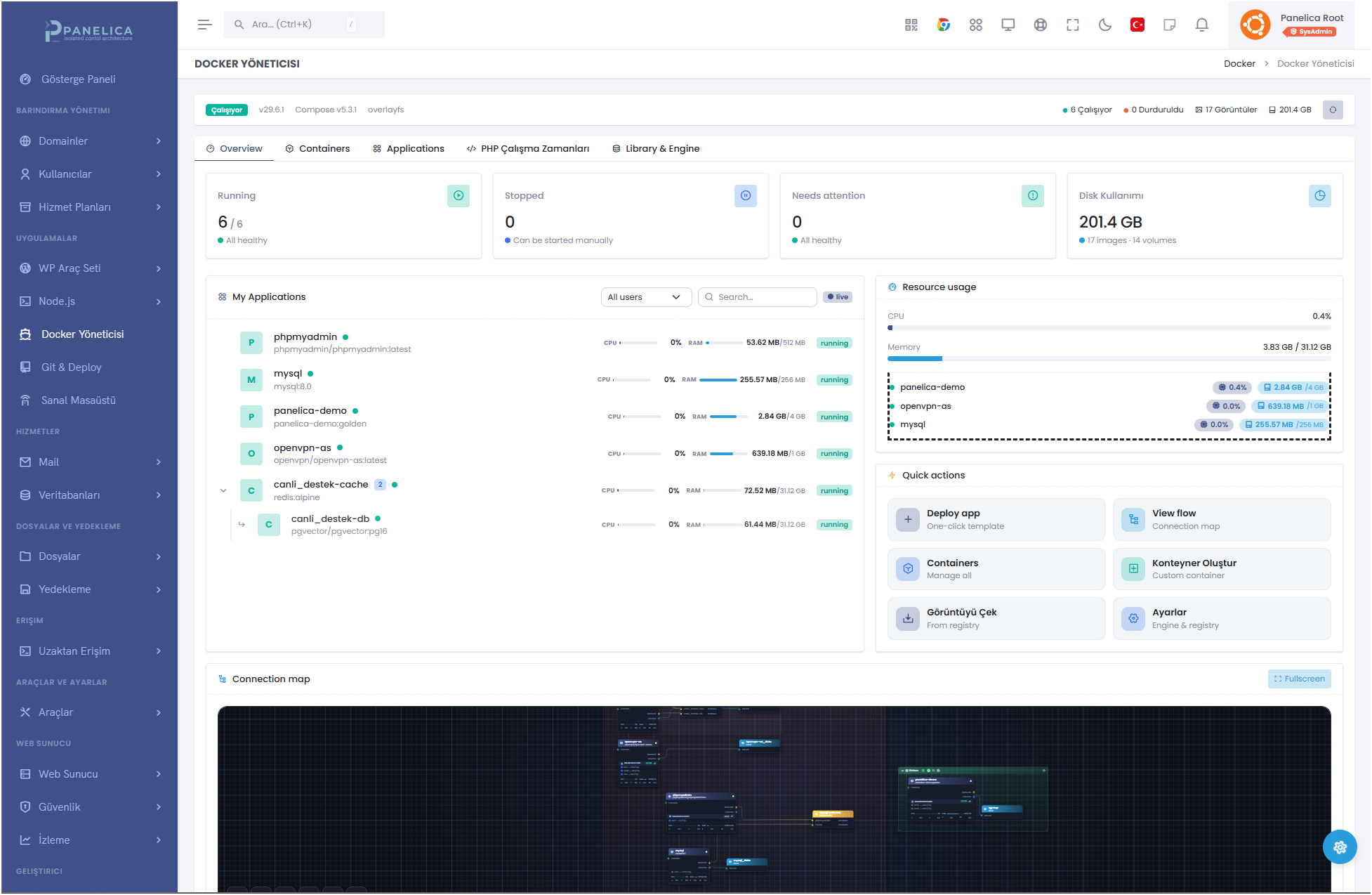Click the phpmyadmin app P icon
1372x895 pixels.
pyautogui.click(x=251, y=343)
